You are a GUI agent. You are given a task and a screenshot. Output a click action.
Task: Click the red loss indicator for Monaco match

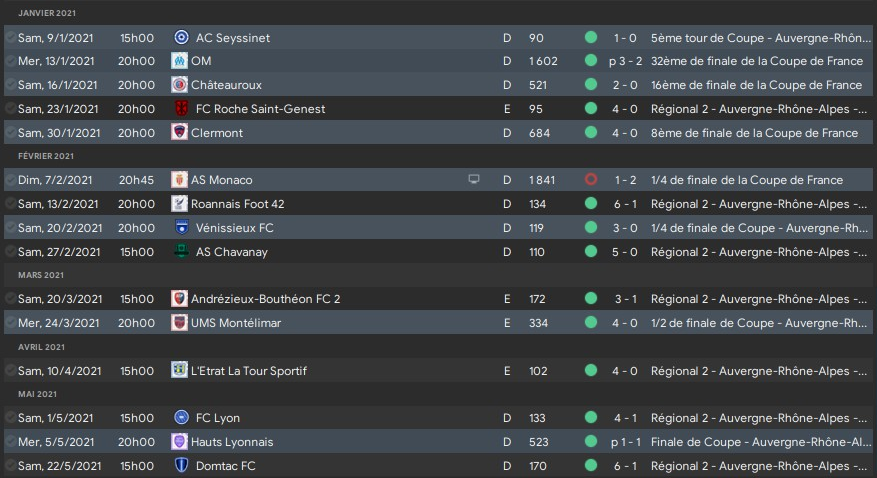[591, 180]
